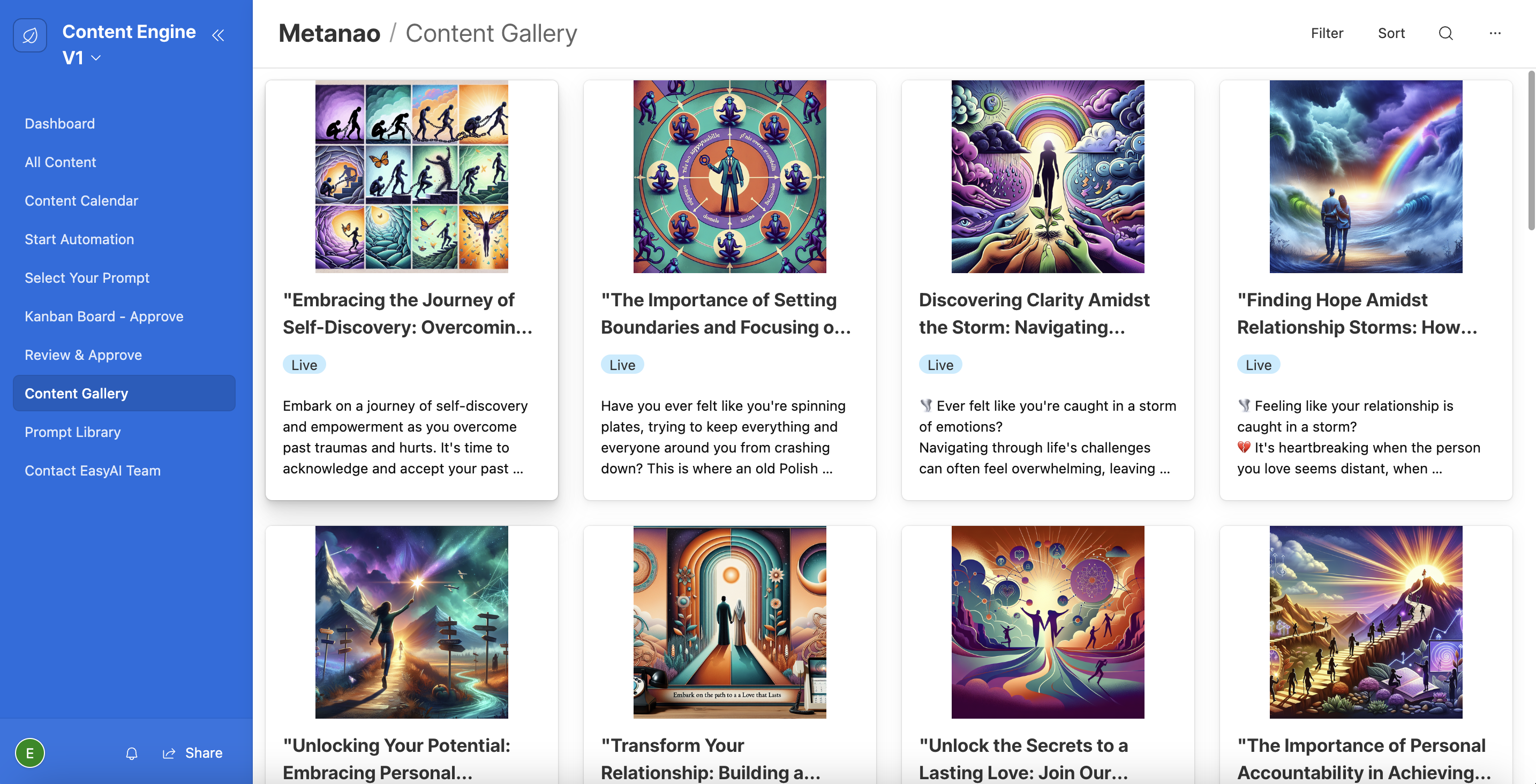Click the Metanao breadcrumb link
The image size is (1536, 784).
pyautogui.click(x=329, y=33)
